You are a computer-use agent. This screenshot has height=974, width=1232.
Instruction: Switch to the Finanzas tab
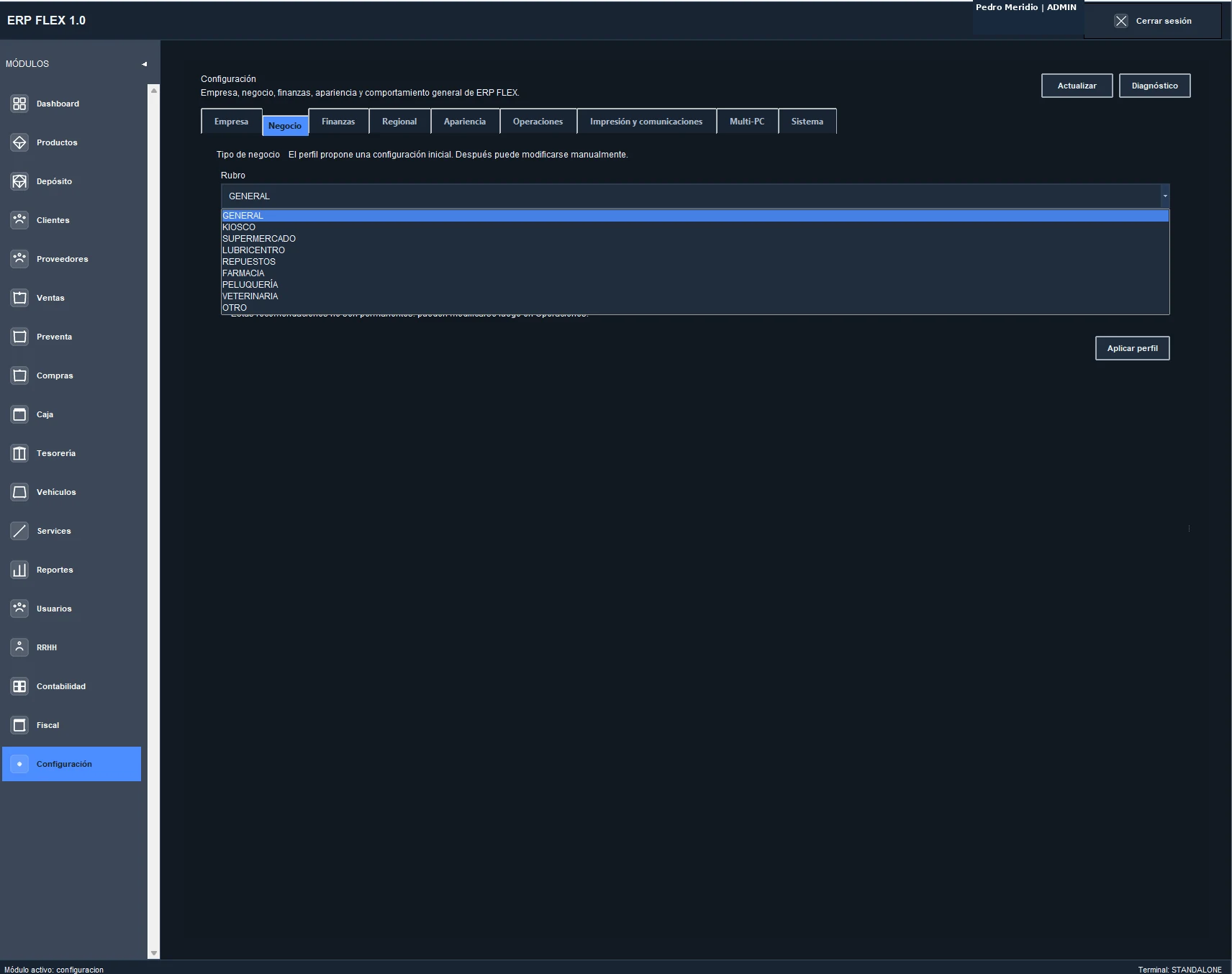[x=338, y=122]
